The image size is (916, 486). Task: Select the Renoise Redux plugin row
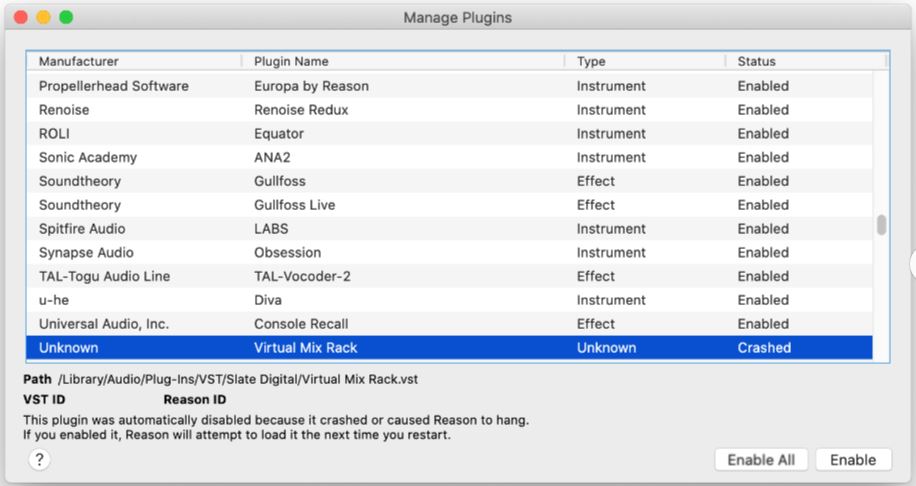tap(449, 110)
